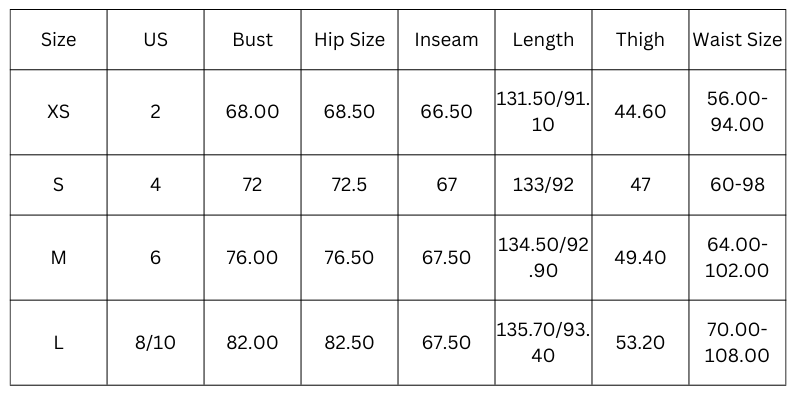Image resolution: width=800 pixels, height=400 pixels.
Task: Select the Hip Size header cell
Action: coord(349,40)
